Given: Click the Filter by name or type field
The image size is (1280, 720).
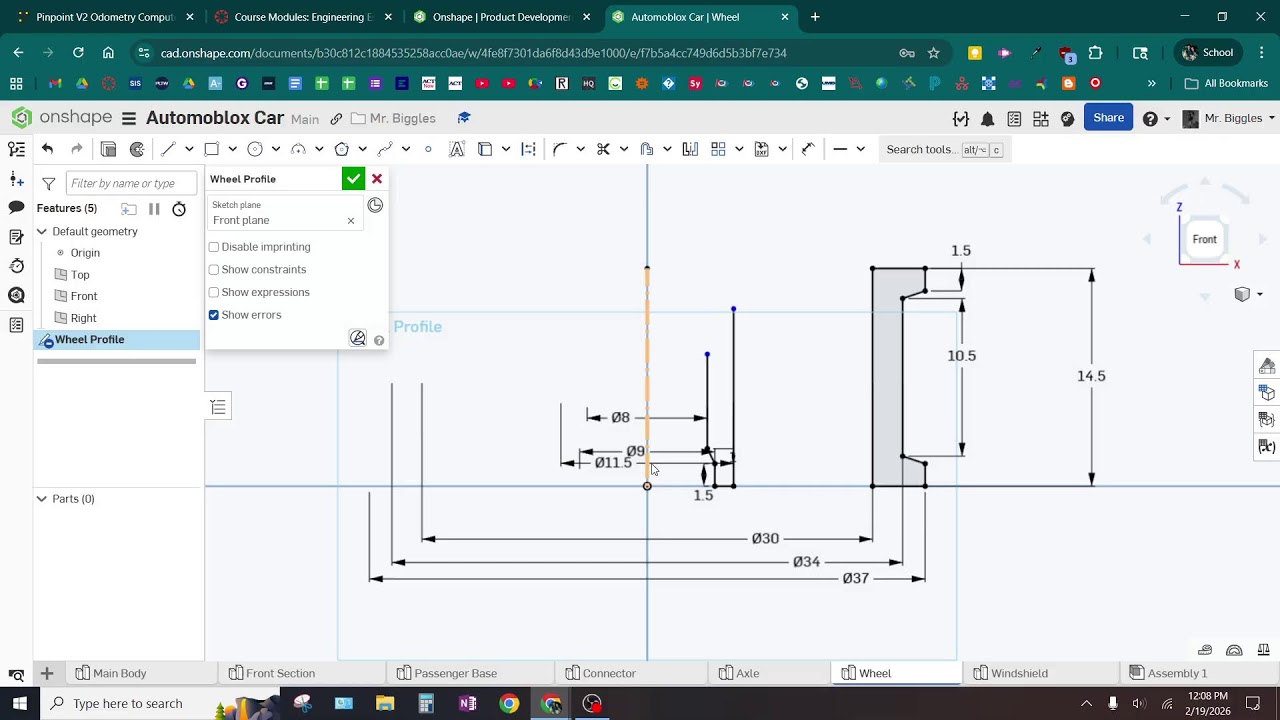Looking at the screenshot, I should (x=131, y=183).
